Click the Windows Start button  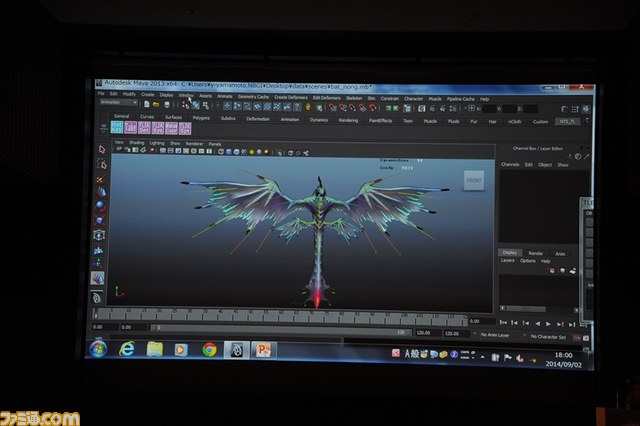pos(98,349)
